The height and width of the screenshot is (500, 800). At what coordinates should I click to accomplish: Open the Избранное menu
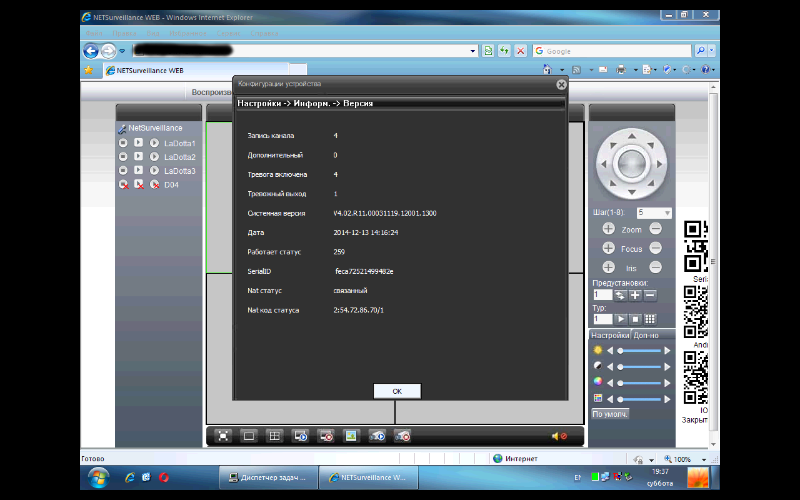coord(188,33)
